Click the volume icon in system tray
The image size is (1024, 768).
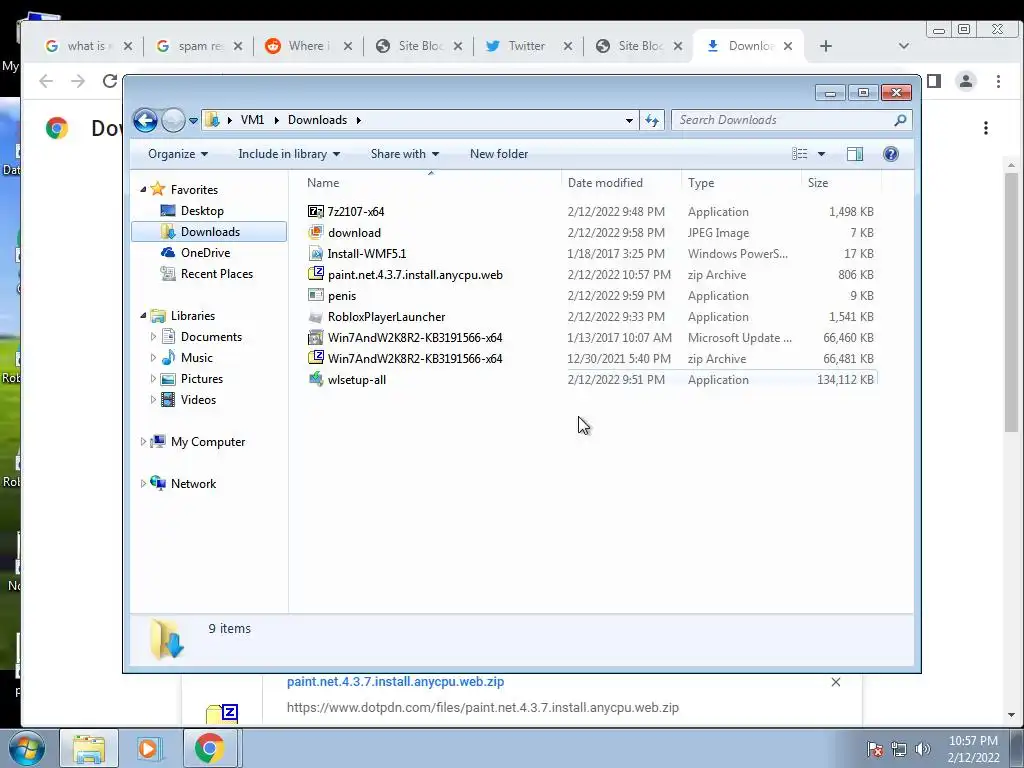[x=922, y=749]
